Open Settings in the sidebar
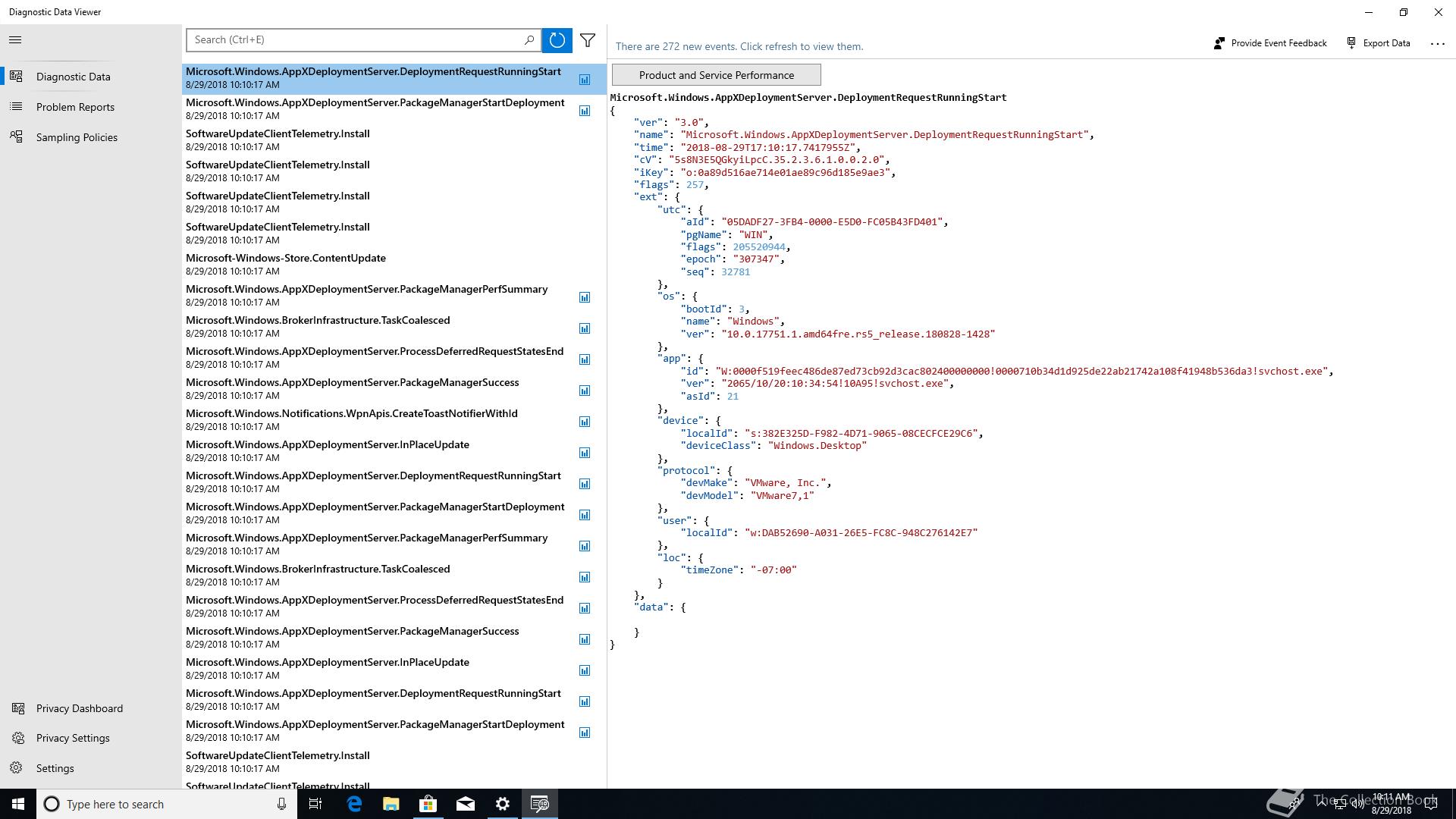The width and height of the screenshot is (1456, 819). pos(91,768)
